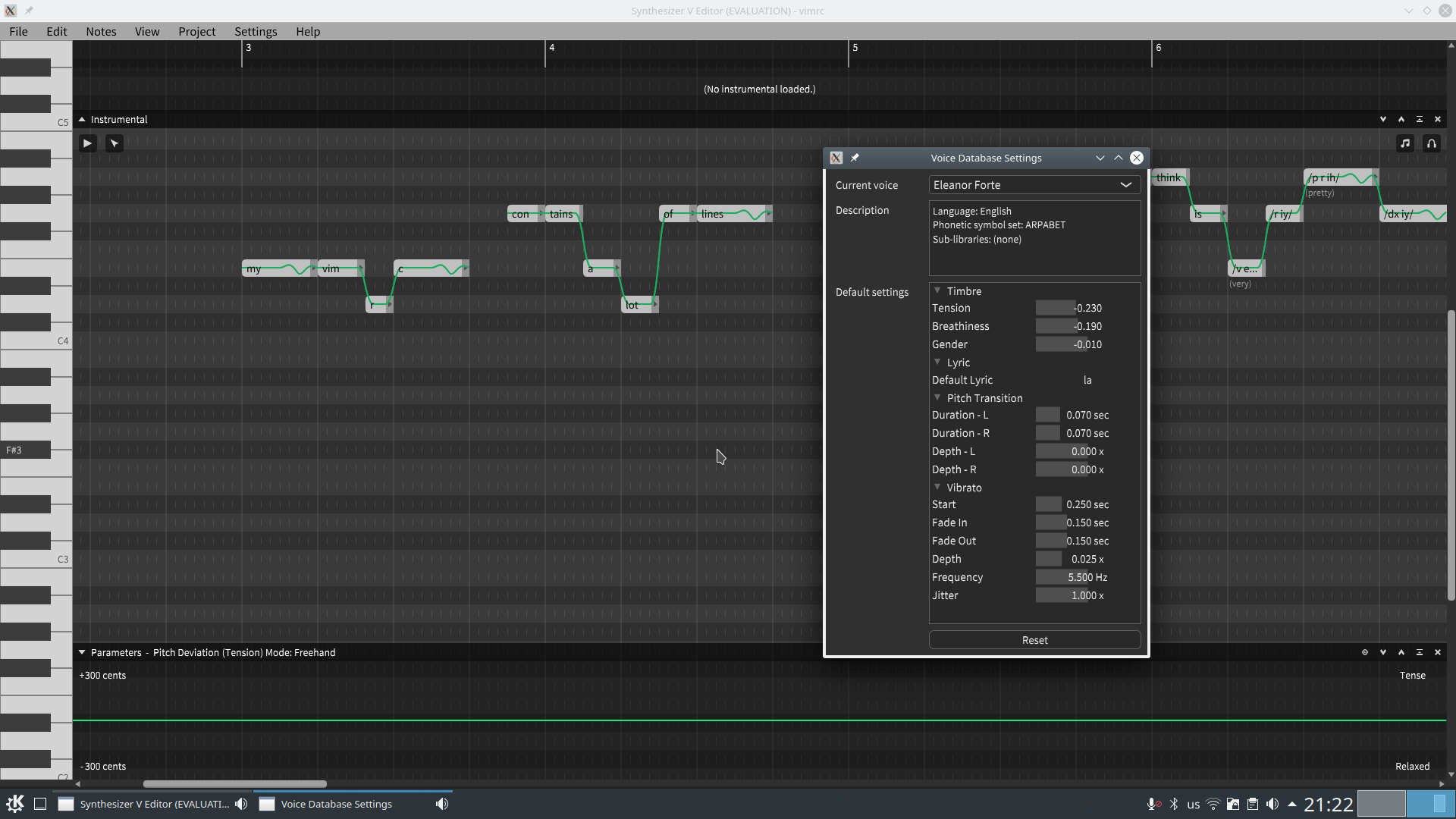Click the Instrumental panel maximize icon
The height and width of the screenshot is (819, 1456).
tap(1420, 120)
